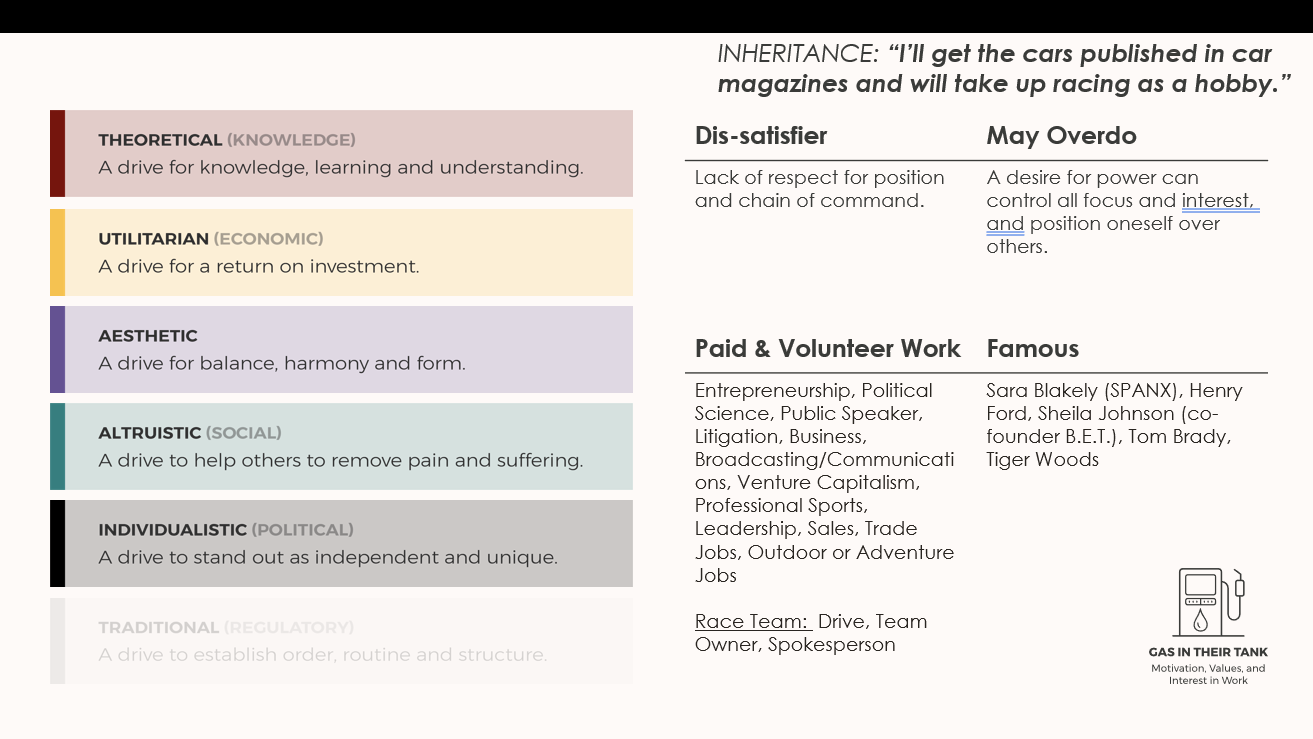Select the Theoretical (Knowledge) heading

[226, 140]
